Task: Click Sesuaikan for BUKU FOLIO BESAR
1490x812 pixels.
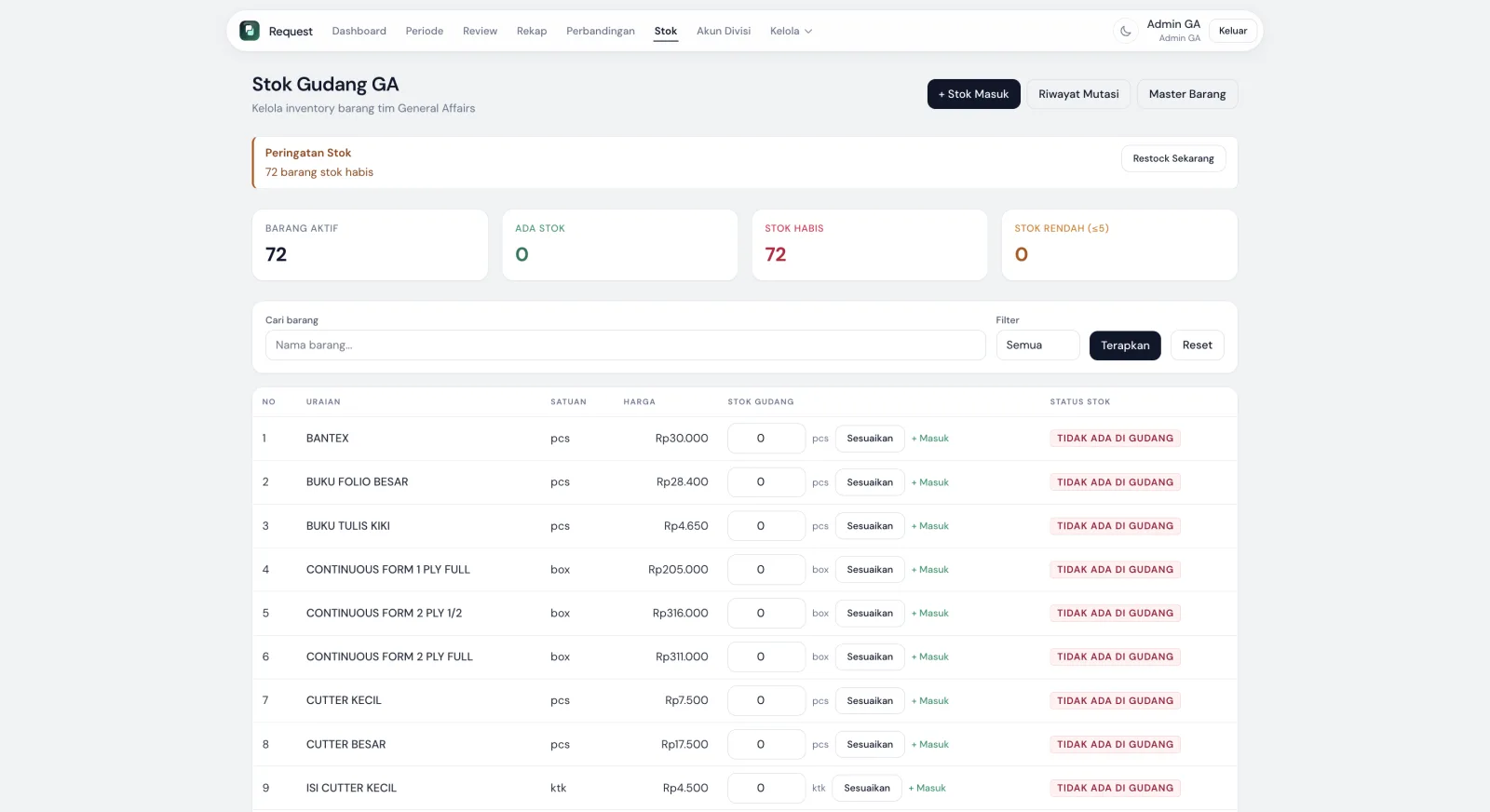Action: click(x=870, y=482)
